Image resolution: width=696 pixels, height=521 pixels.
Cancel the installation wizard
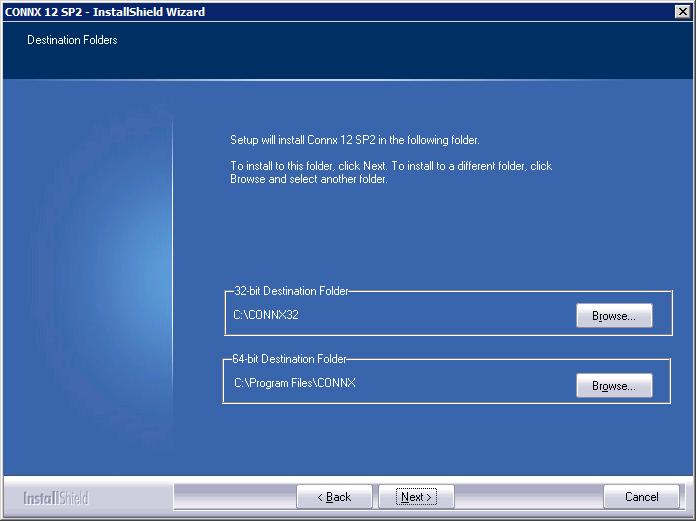pyautogui.click(x=641, y=497)
